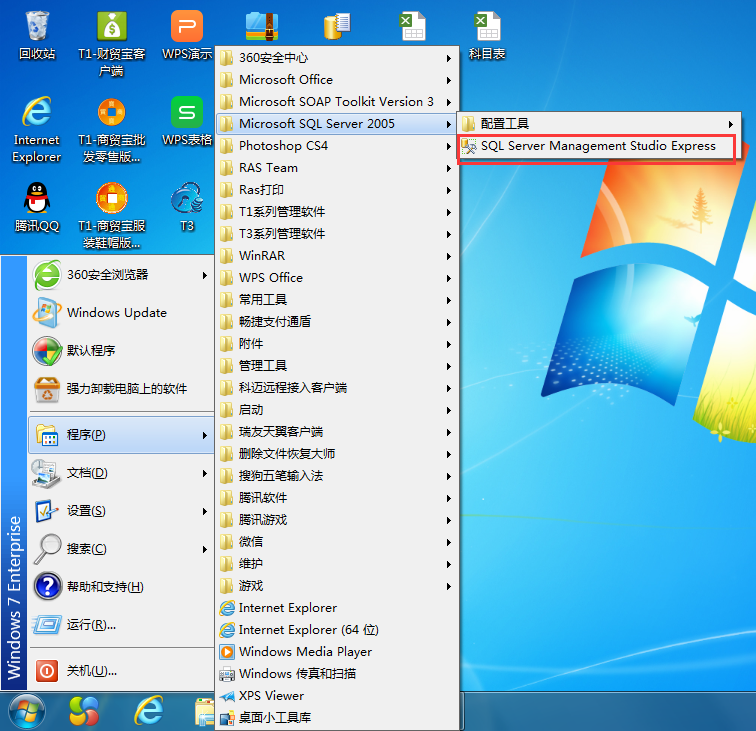Expand the 360安全浏览器 start menu entry
756x731 pixels.
[x=106, y=275]
